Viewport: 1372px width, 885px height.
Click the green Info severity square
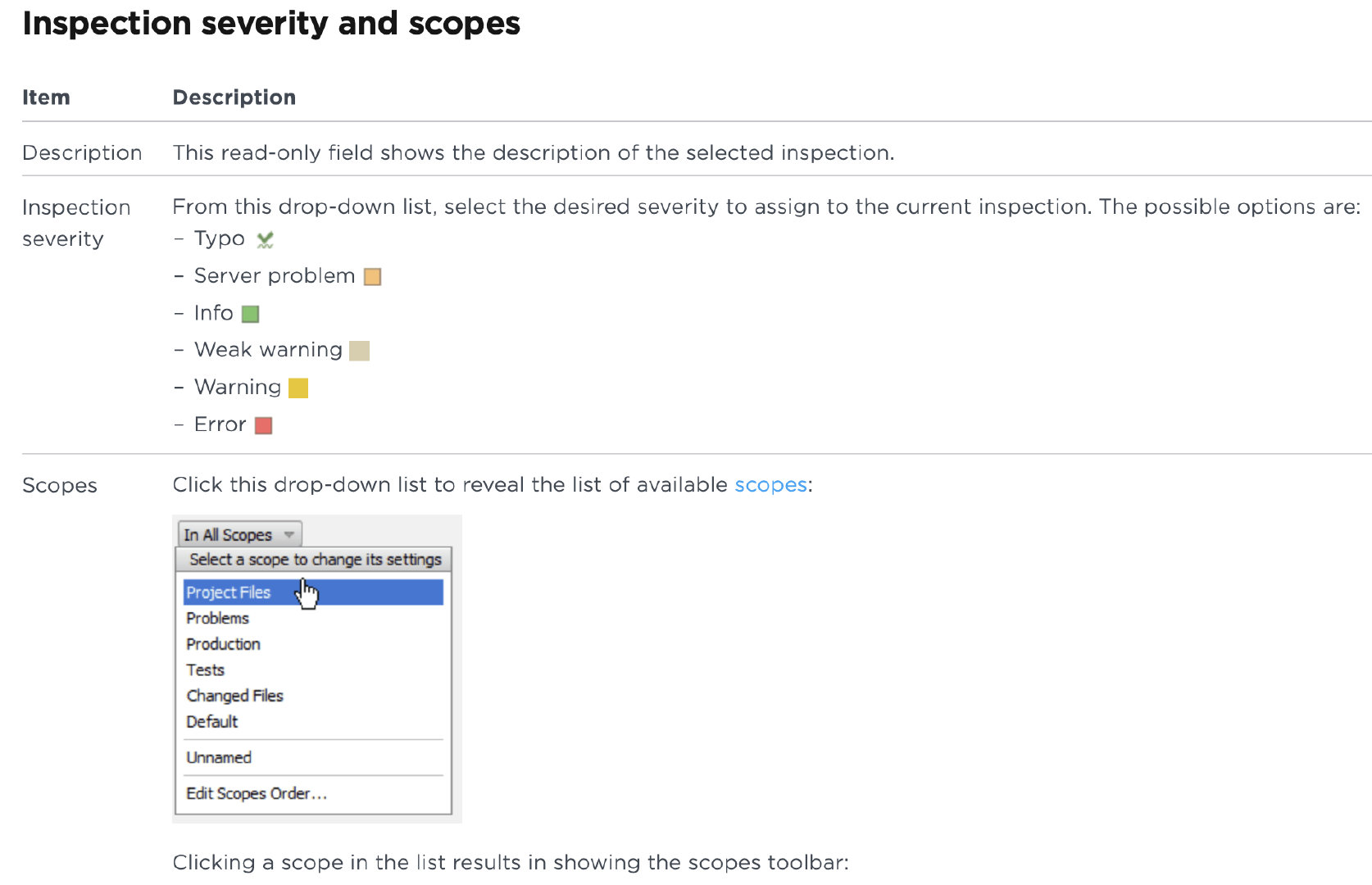coord(251,314)
